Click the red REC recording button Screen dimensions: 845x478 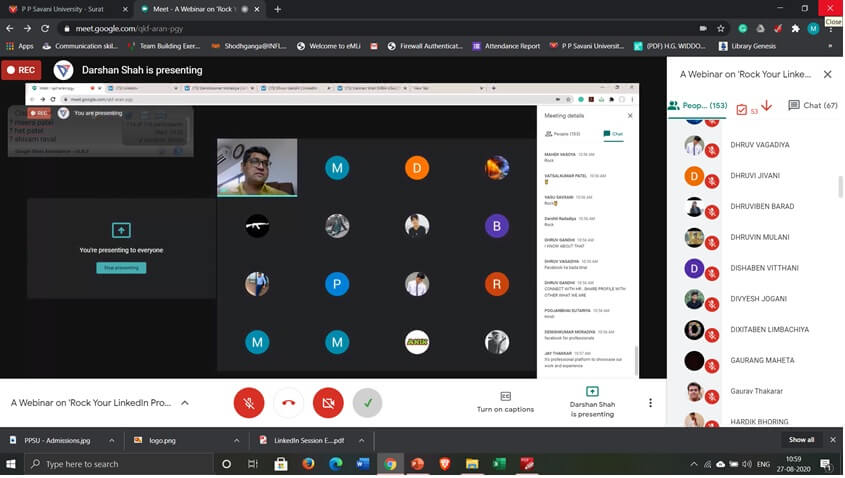(x=22, y=70)
